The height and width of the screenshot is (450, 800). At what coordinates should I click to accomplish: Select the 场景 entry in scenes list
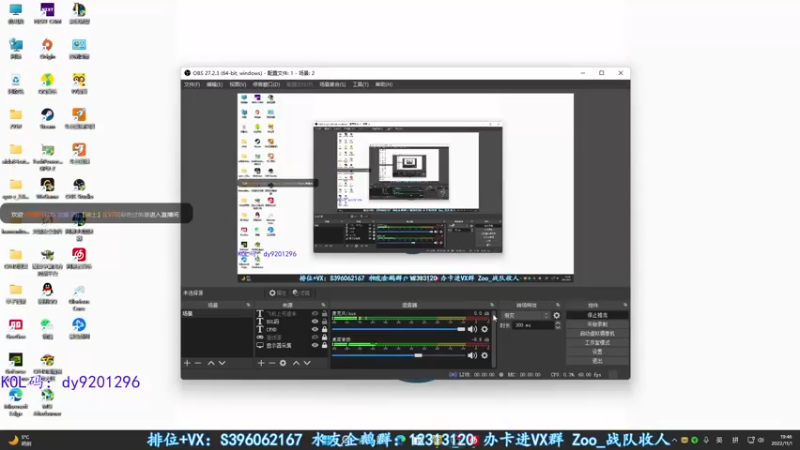click(x=217, y=314)
